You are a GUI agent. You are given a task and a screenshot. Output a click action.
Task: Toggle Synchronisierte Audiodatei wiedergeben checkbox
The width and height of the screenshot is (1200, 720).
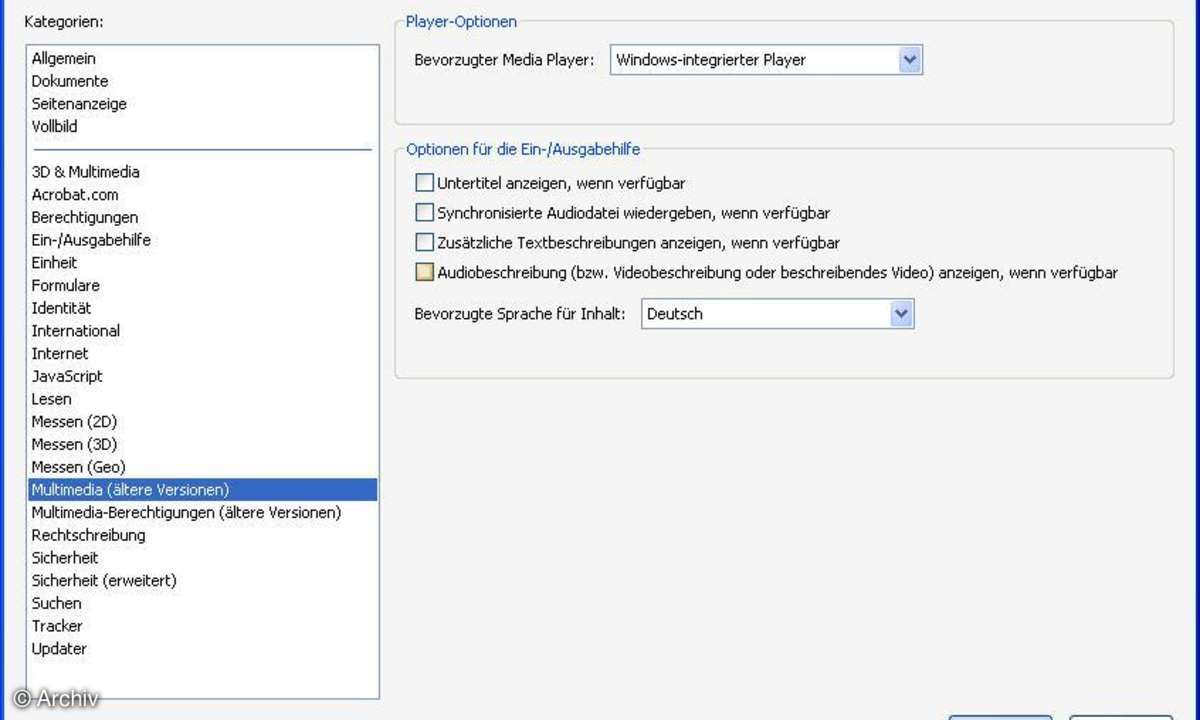424,212
